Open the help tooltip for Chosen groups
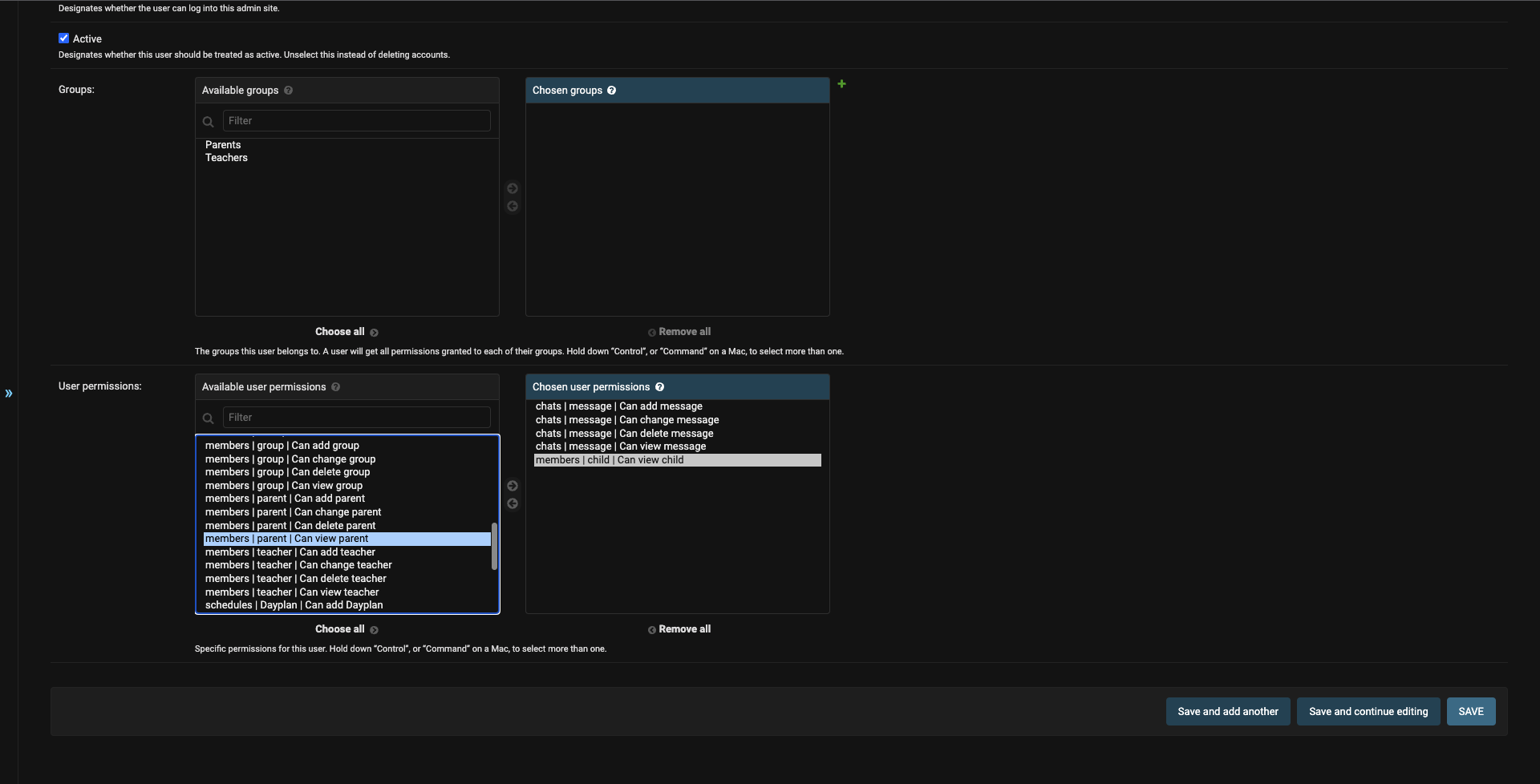Screen dimensions: 1540x784 coord(612,90)
